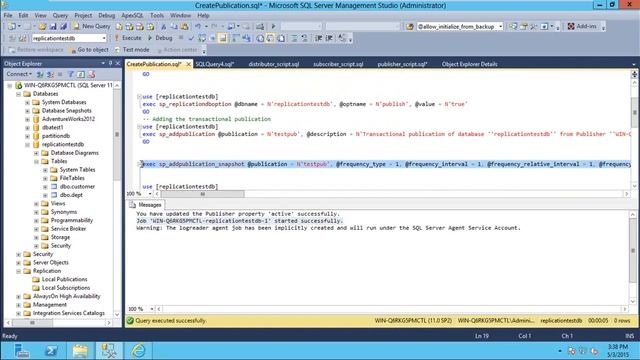Viewport: 640px width, 360px height.
Task: Click the Open File folder icon
Action: pos(42,26)
